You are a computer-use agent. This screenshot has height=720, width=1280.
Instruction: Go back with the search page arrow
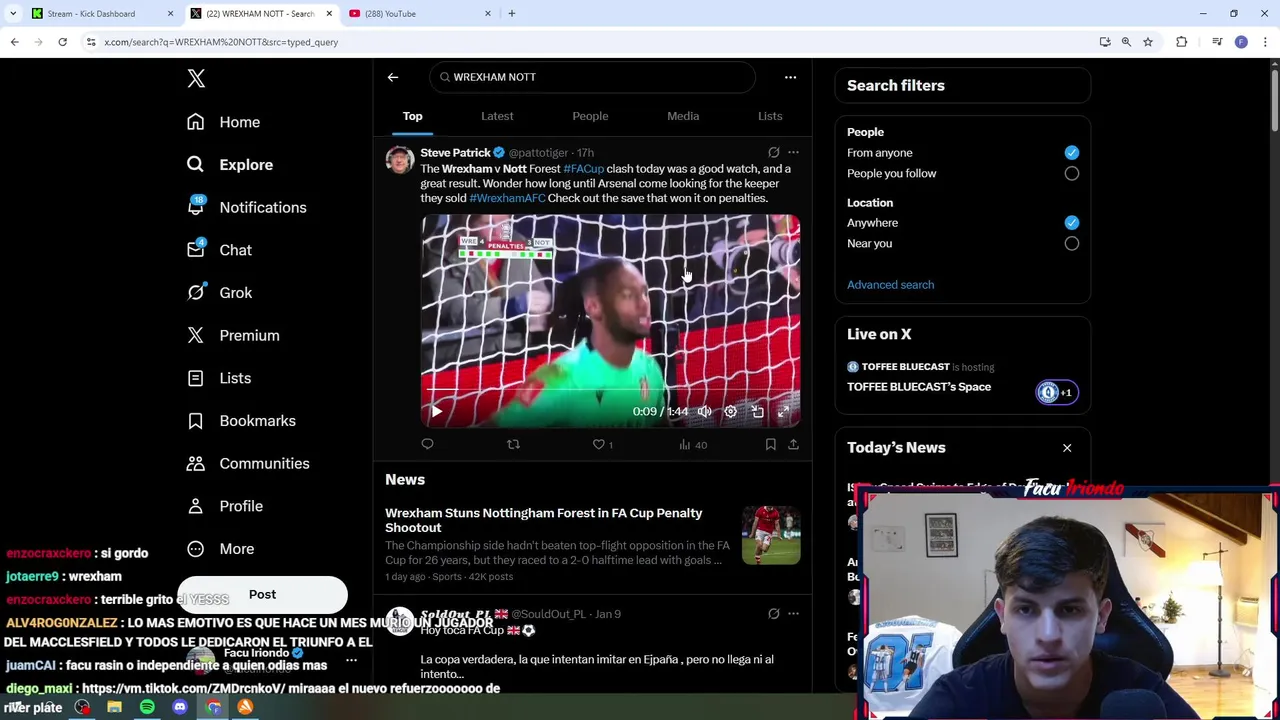[x=393, y=77]
